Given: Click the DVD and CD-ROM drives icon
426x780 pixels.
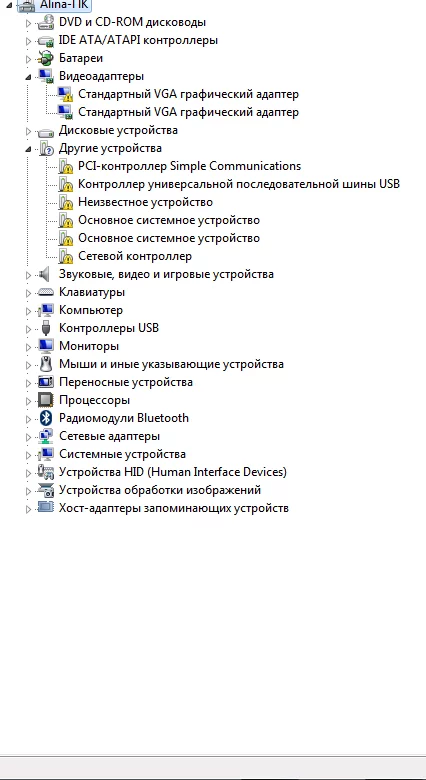Looking at the screenshot, I should point(46,22).
